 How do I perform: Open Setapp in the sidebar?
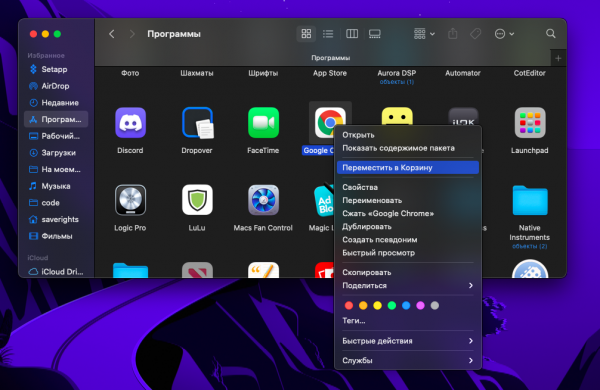click(56, 69)
